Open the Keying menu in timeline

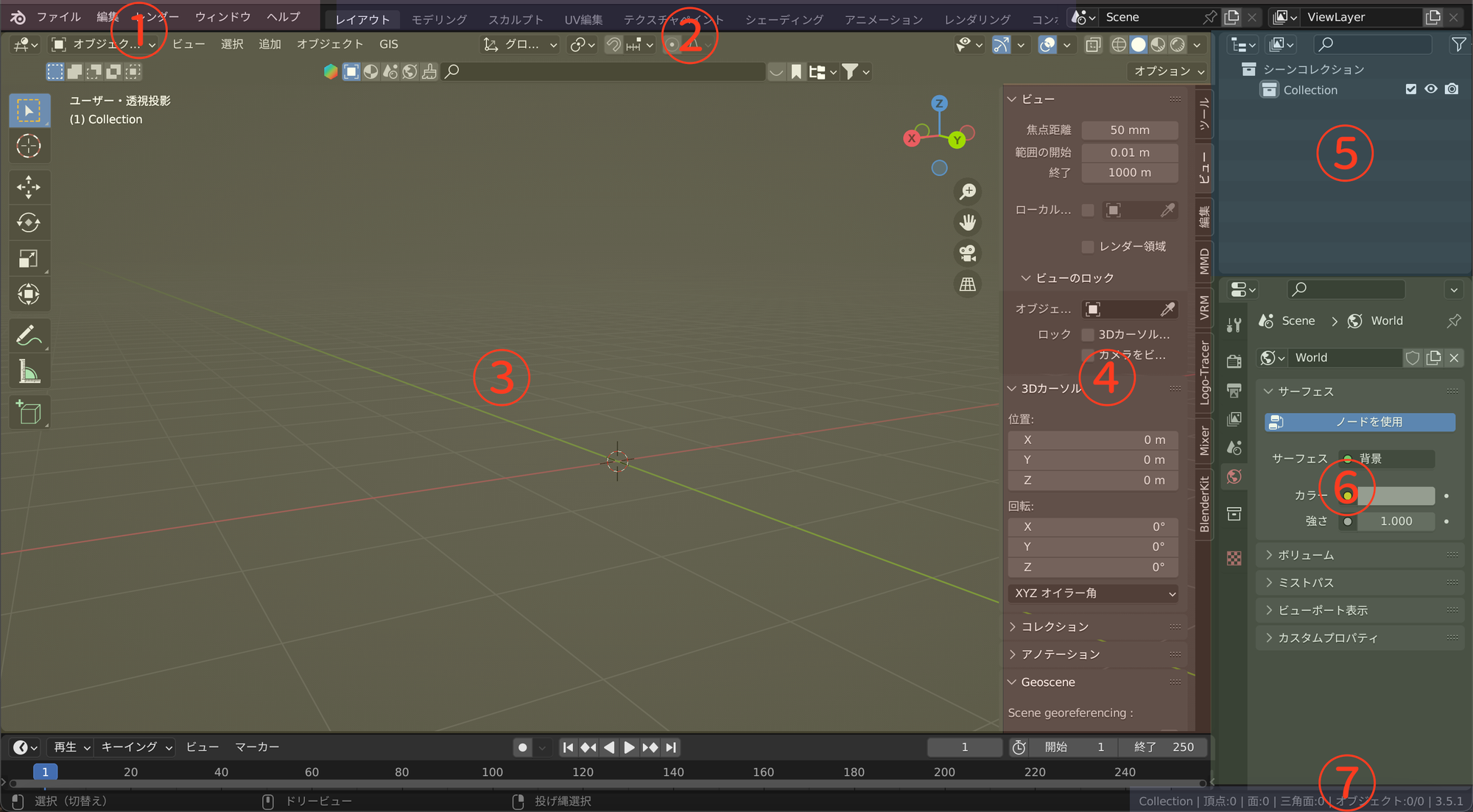click(137, 747)
